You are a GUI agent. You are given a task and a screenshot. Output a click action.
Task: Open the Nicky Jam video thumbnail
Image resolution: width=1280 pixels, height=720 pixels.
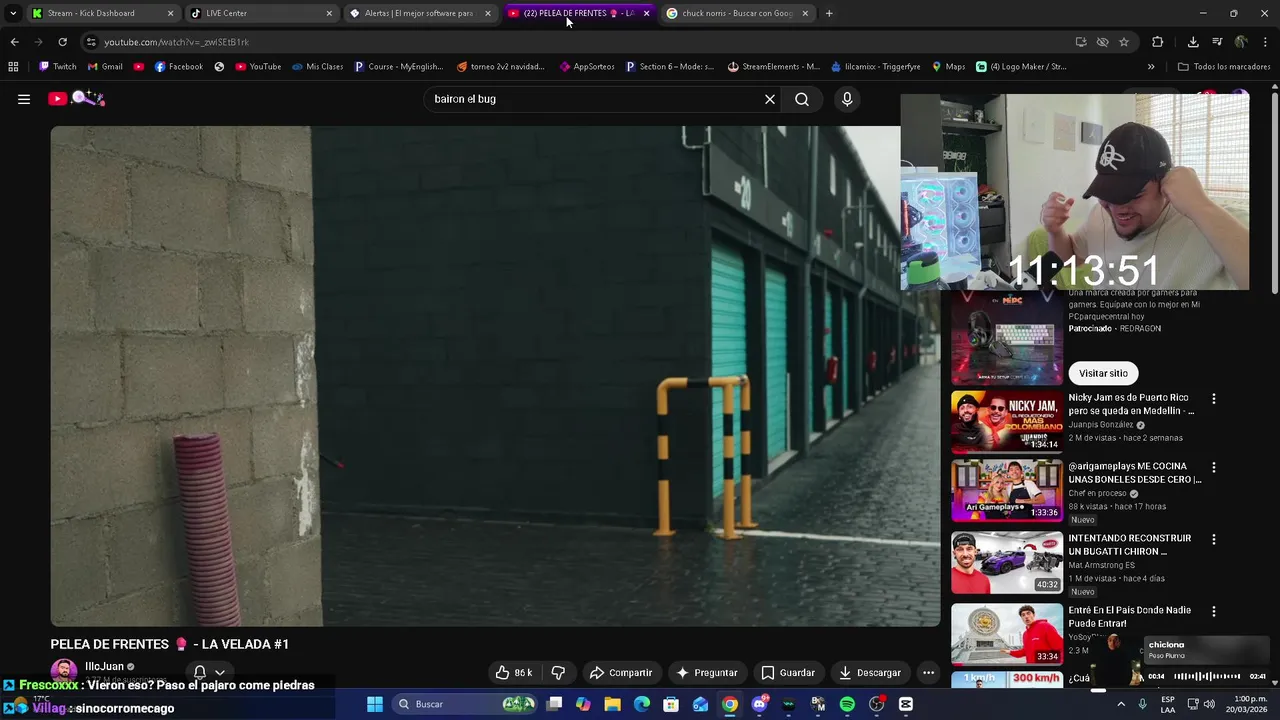(x=1006, y=420)
